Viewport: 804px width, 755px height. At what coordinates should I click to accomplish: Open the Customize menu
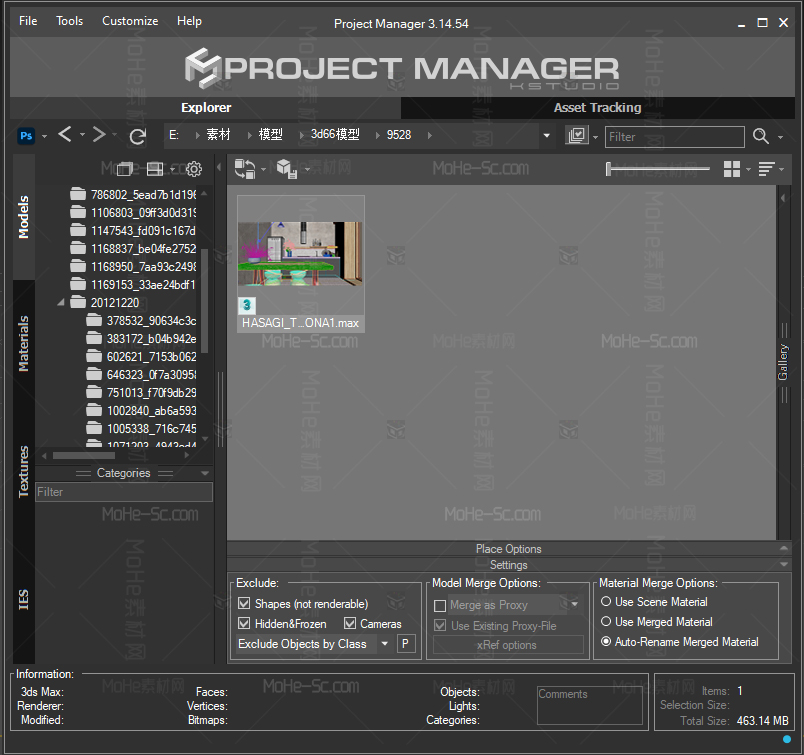point(130,21)
